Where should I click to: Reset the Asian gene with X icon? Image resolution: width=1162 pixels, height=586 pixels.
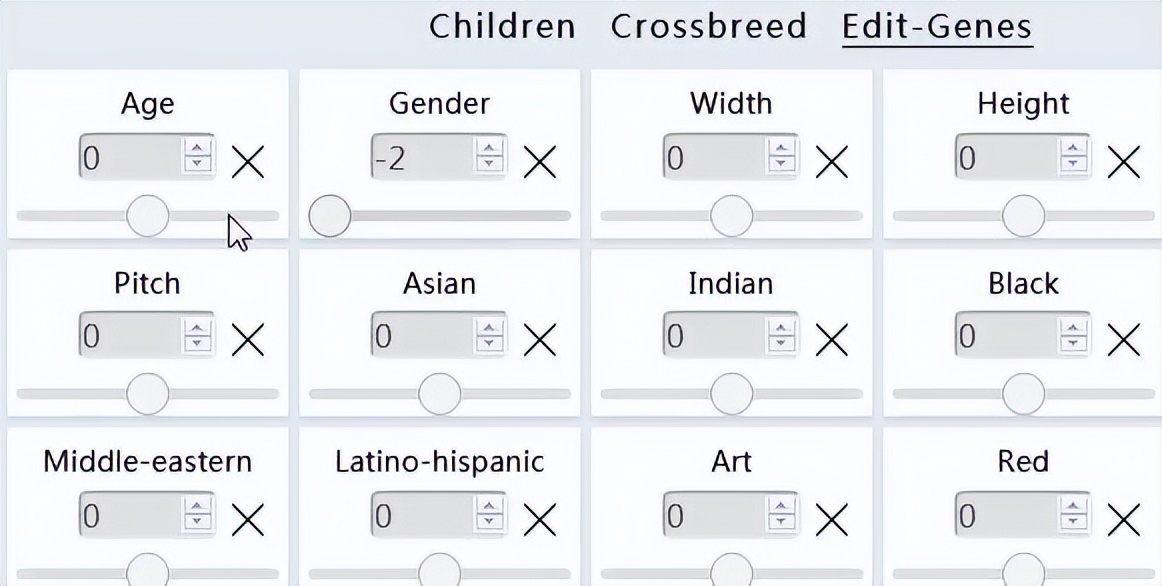(x=540, y=339)
